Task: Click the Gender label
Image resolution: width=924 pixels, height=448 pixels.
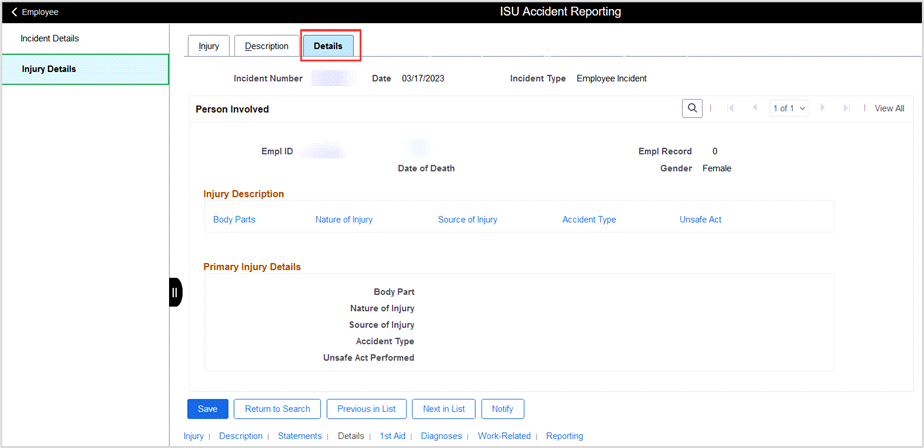Action: point(676,169)
